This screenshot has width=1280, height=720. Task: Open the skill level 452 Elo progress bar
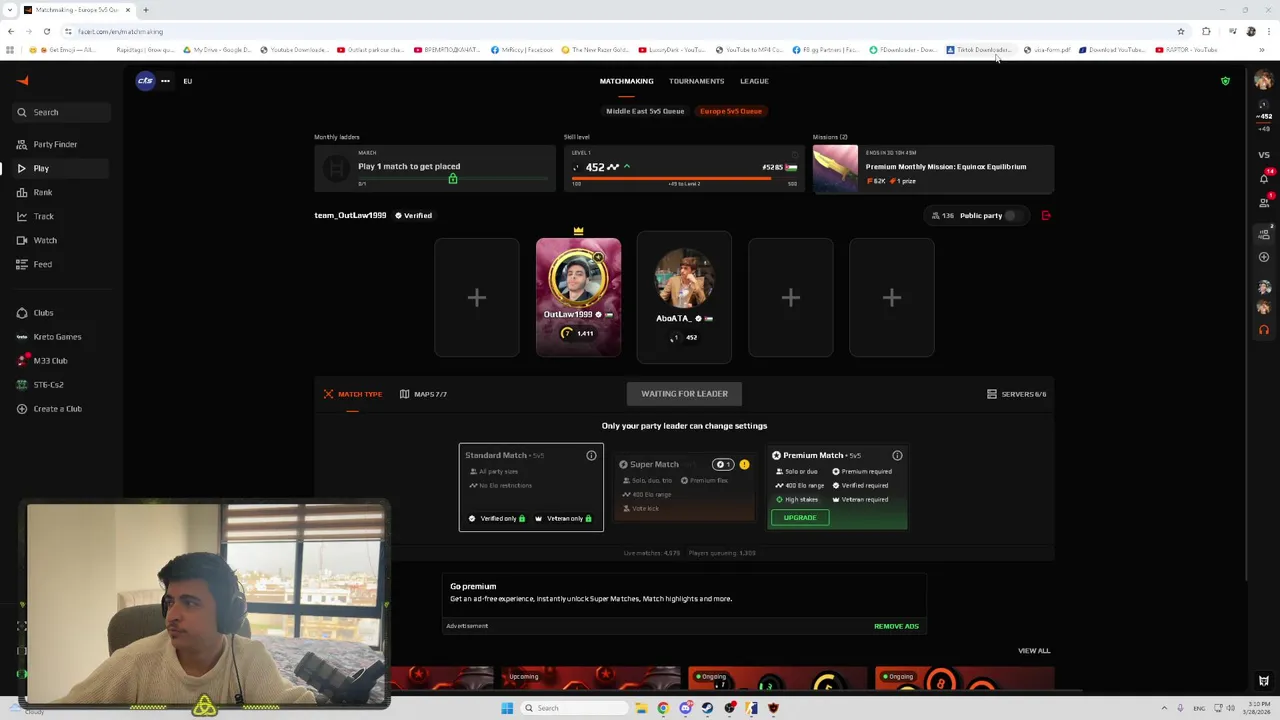684,168
